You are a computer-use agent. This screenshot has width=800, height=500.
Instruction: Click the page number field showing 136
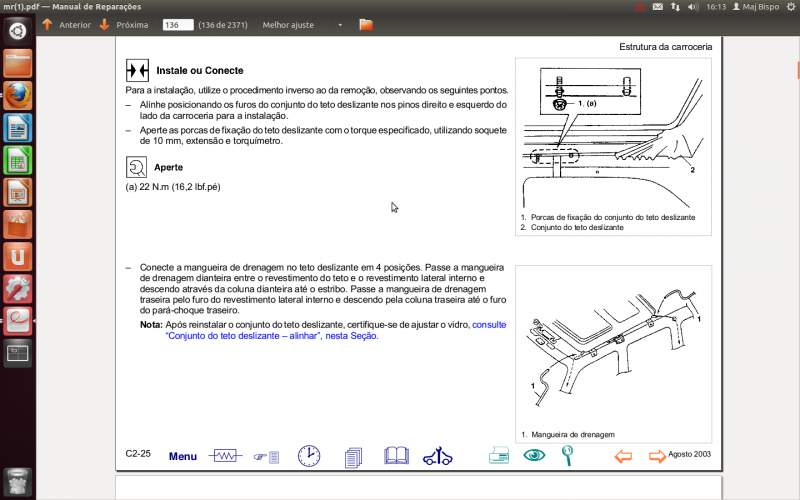click(178, 24)
